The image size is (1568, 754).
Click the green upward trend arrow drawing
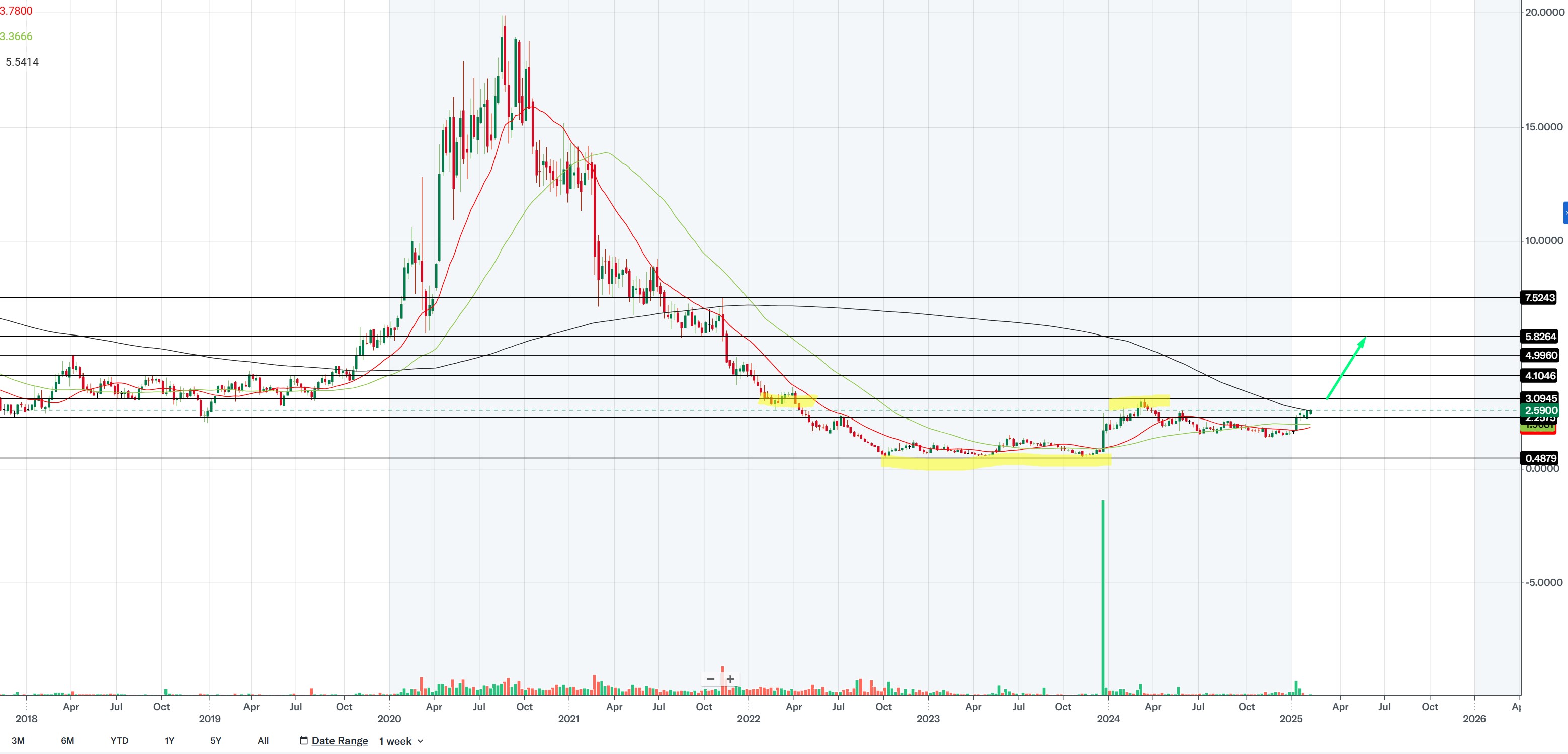click(x=1347, y=368)
